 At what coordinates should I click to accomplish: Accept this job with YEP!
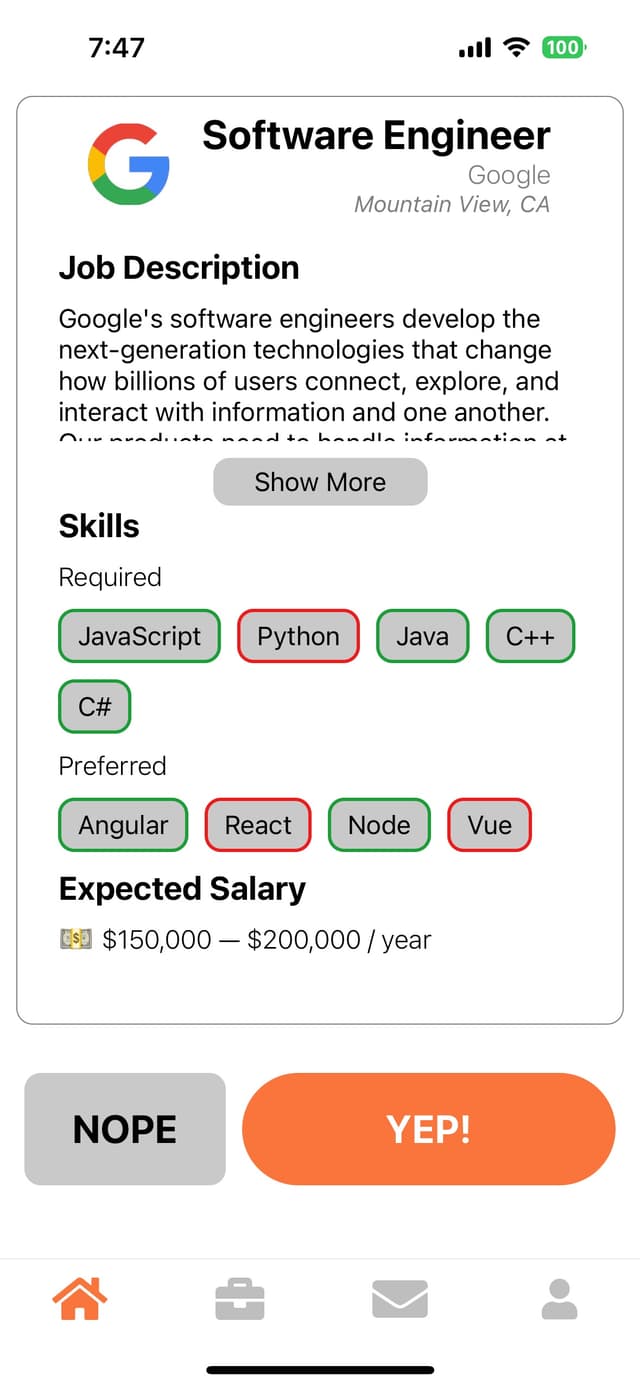tap(428, 1129)
